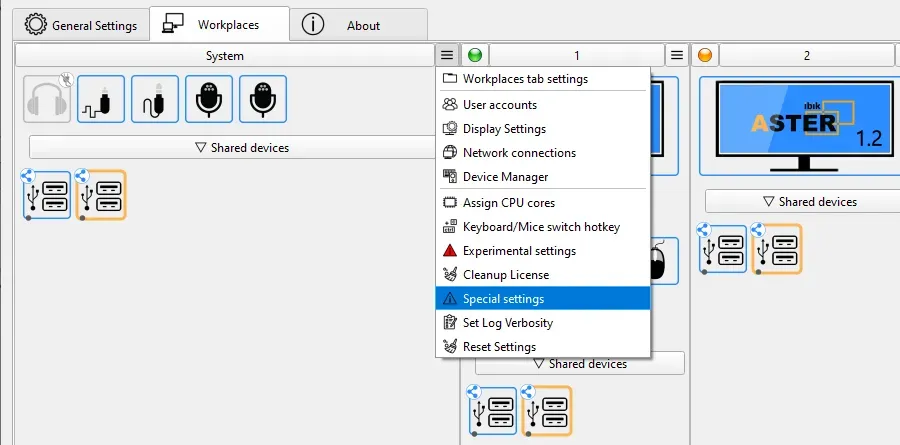Image resolution: width=900 pixels, height=445 pixels.
Task: Select the second microphone device icon
Action: point(263,99)
